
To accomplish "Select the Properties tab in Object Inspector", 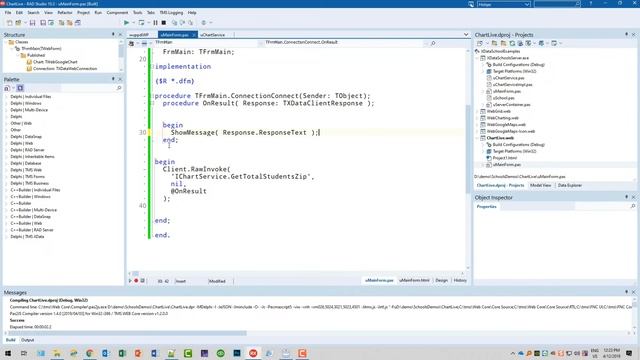I will 487,207.
